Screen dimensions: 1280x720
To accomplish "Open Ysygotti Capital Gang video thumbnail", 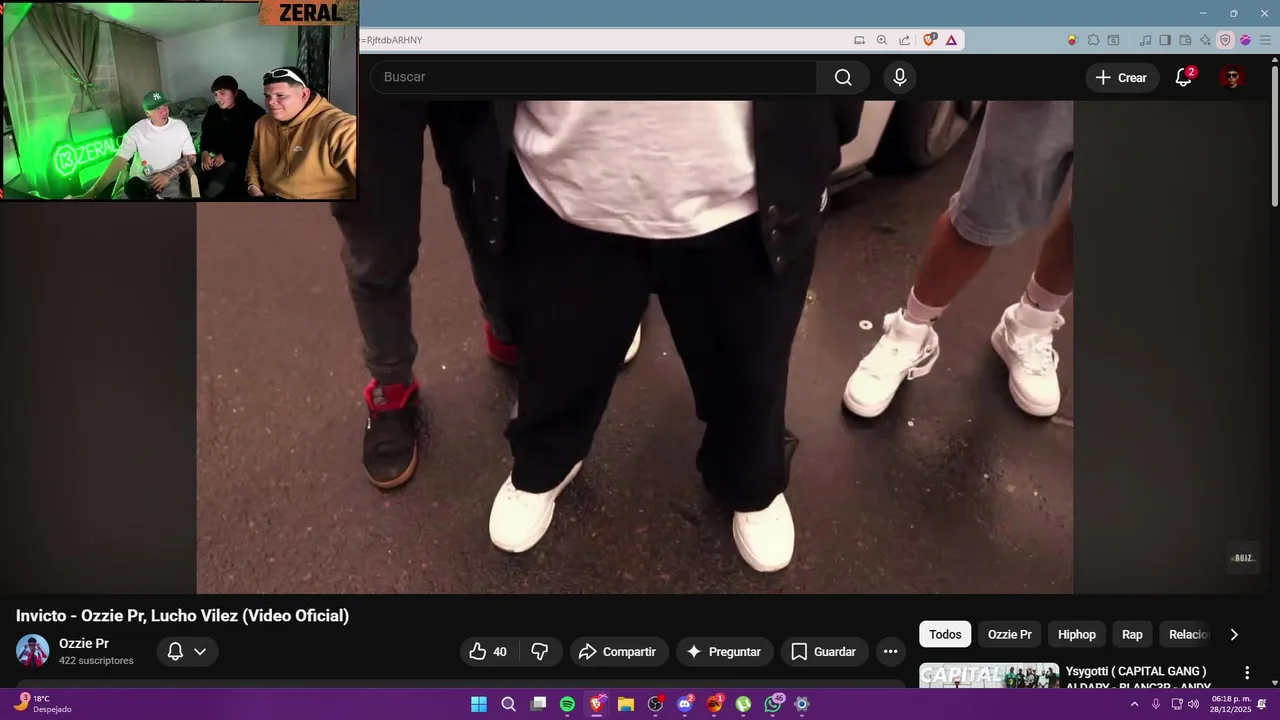I will [x=989, y=676].
